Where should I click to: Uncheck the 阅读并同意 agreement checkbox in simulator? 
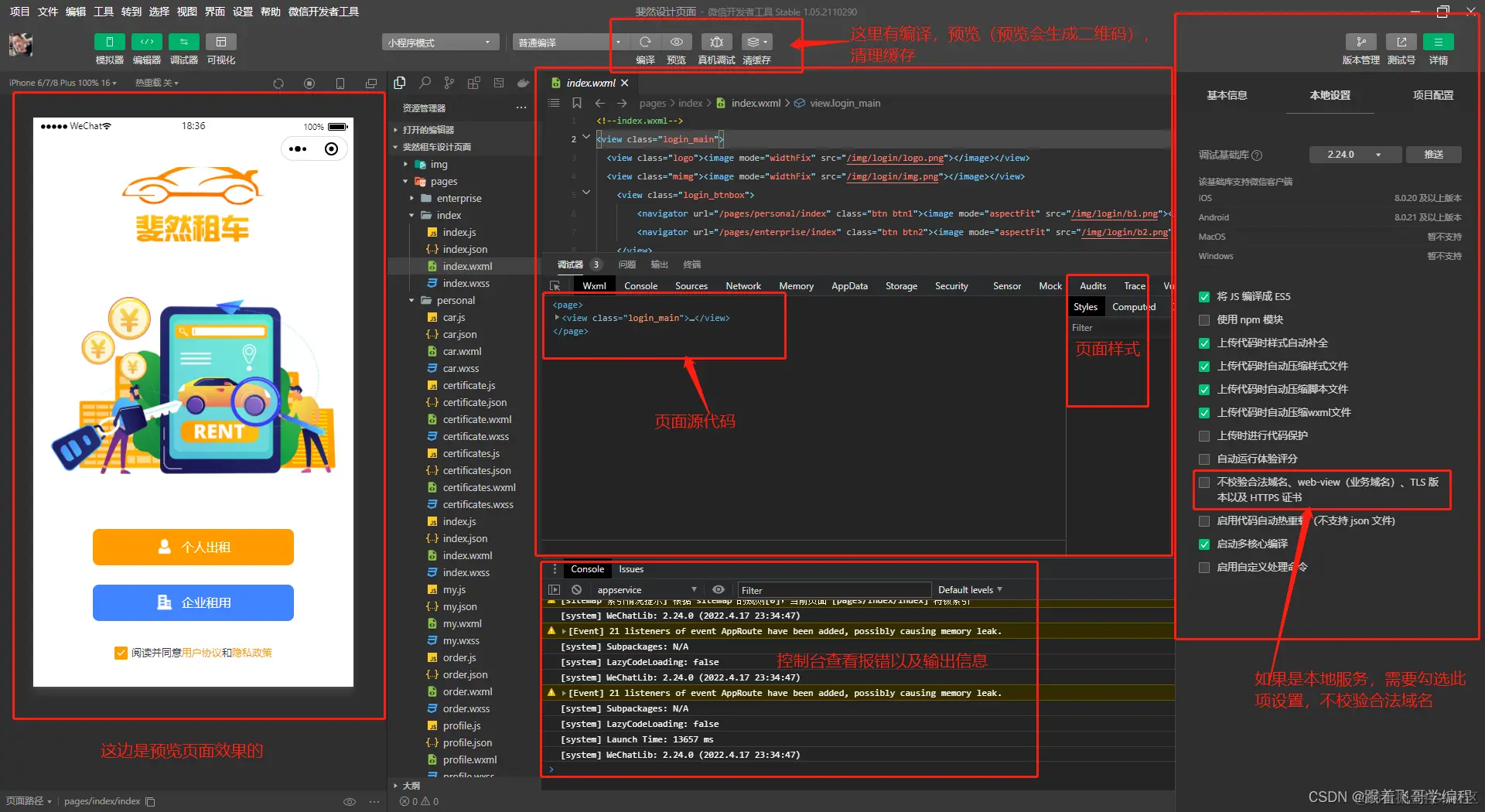click(121, 653)
